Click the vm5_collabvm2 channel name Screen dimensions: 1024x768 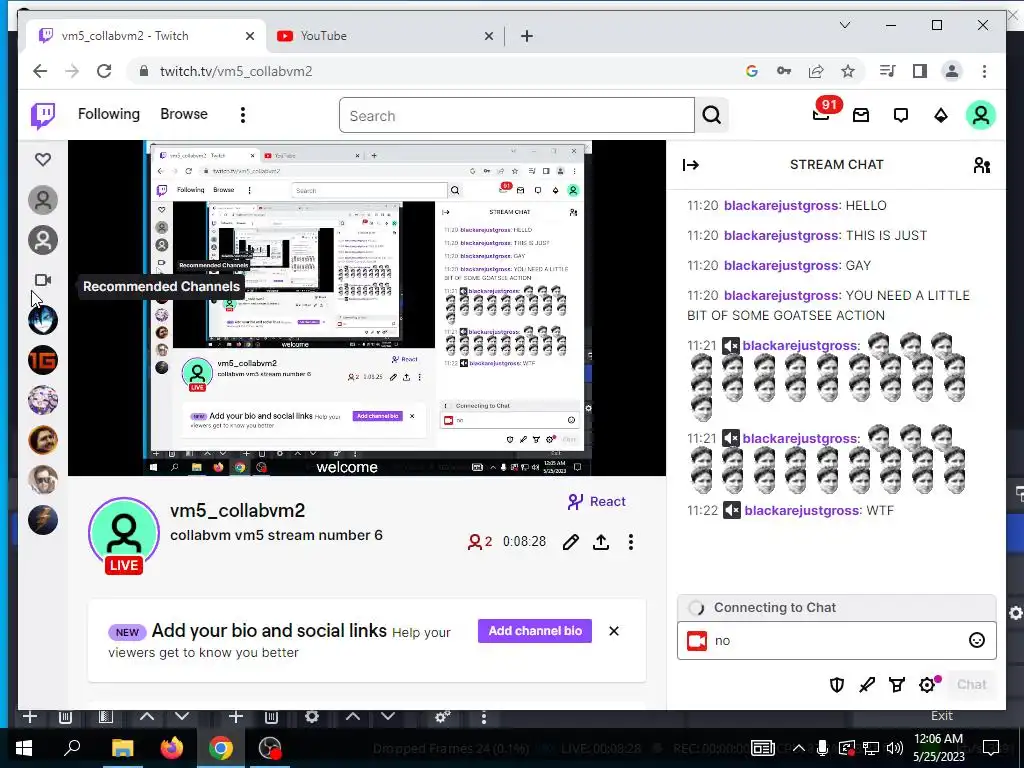pos(238,511)
